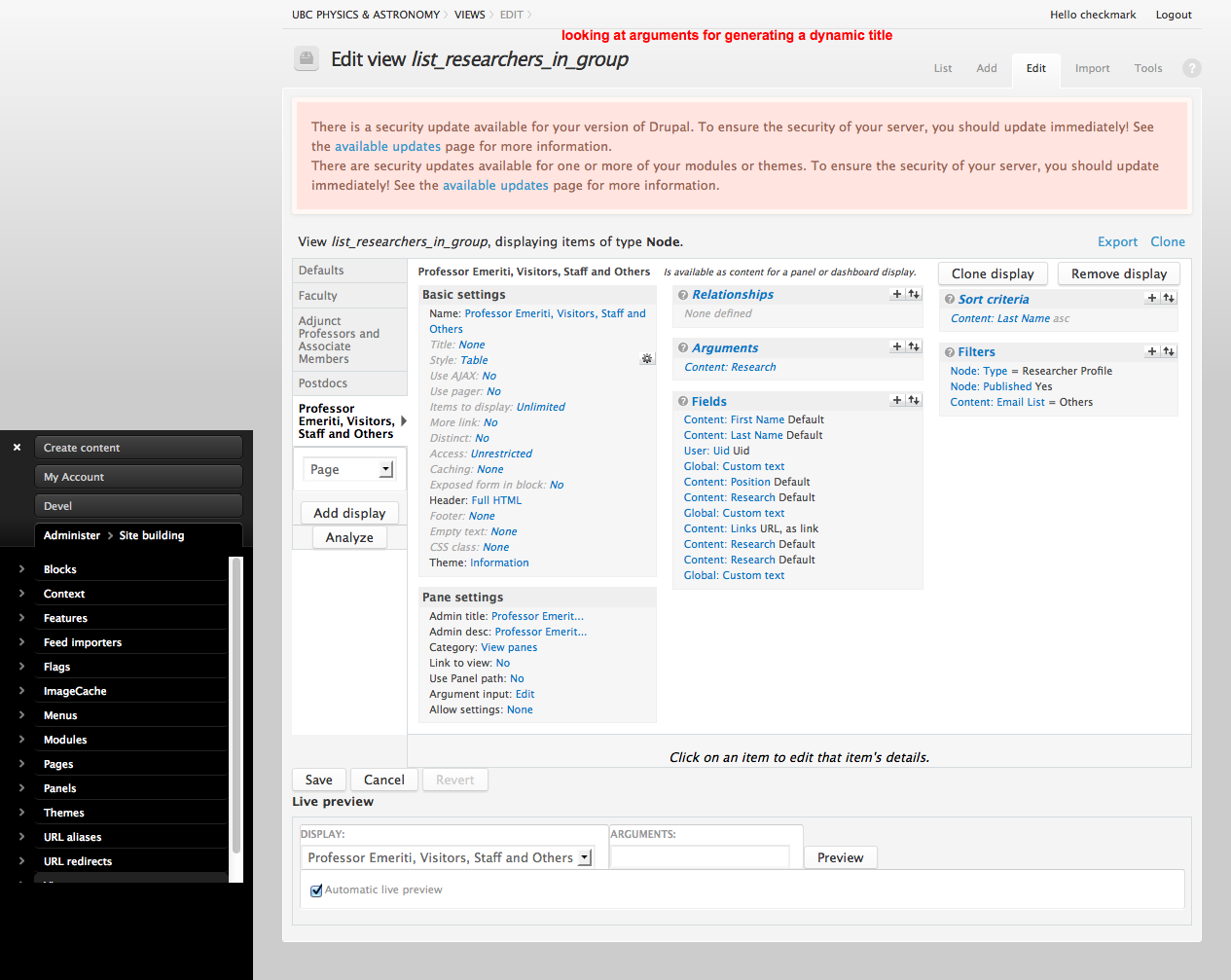Select the Postdocs display tab
The width and height of the screenshot is (1231, 980).
coord(323,383)
